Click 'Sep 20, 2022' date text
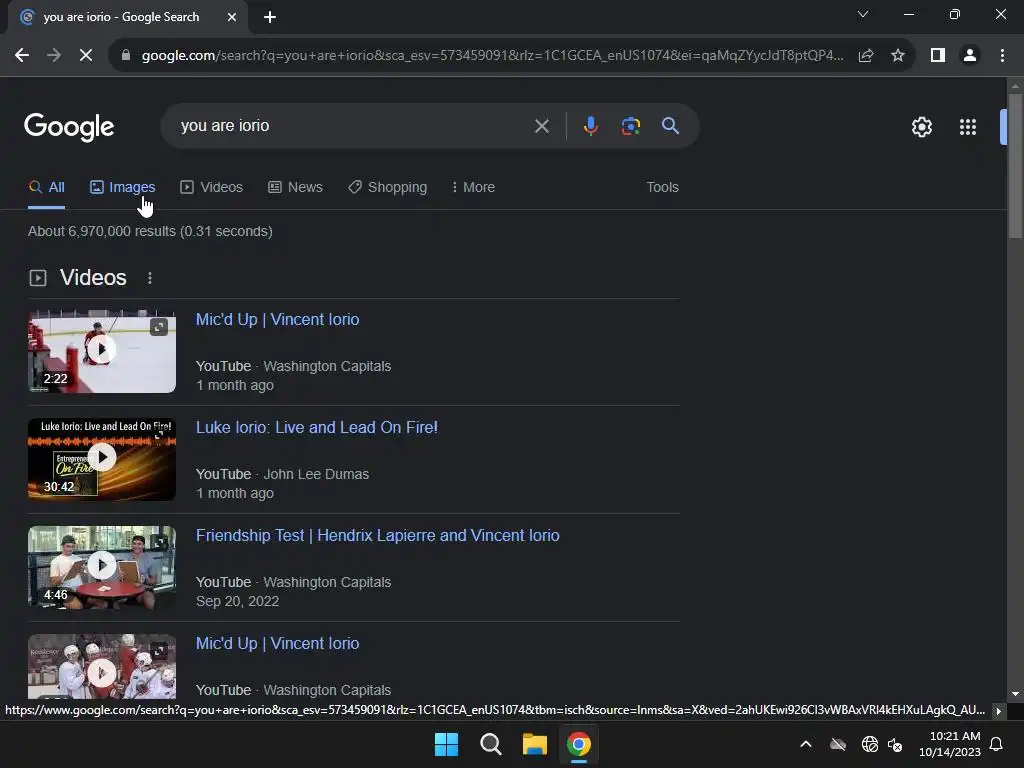This screenshot has width=1024, height=768. tap(238, 601)
